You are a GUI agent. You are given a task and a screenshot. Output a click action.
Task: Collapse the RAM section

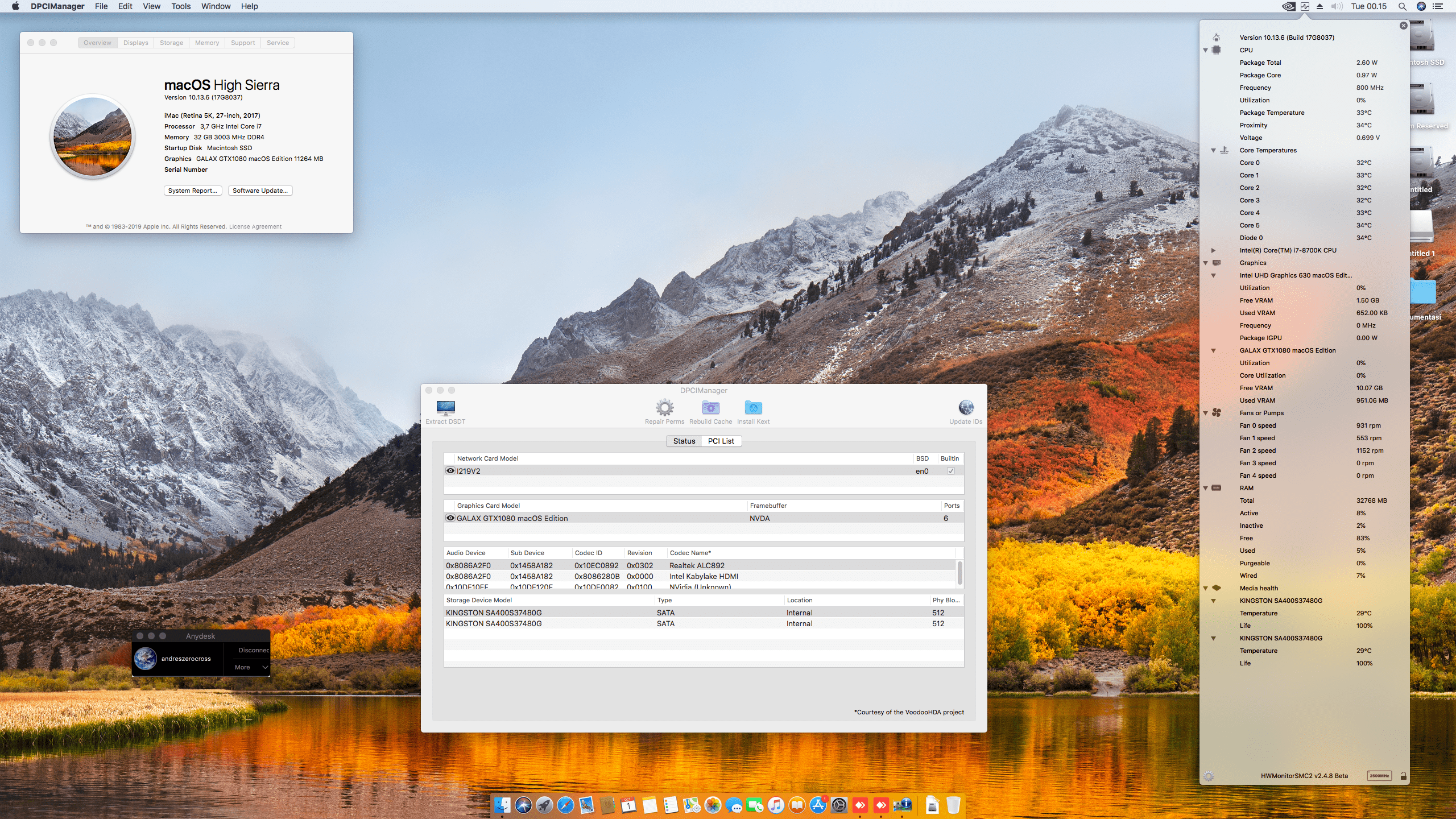1205,488
